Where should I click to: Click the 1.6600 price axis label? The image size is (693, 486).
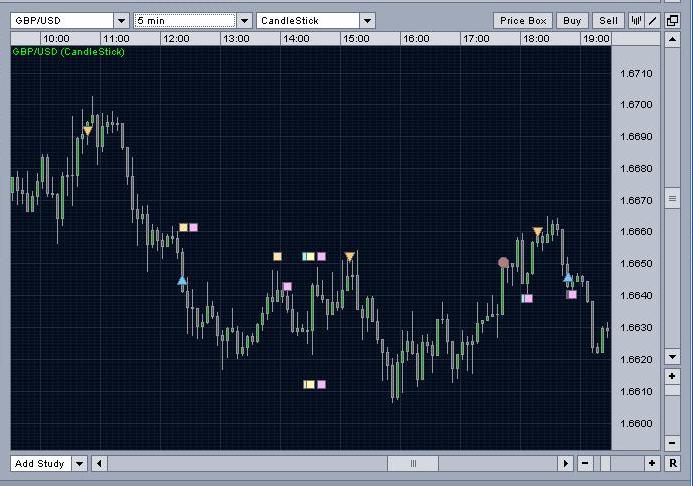(636, 423)
